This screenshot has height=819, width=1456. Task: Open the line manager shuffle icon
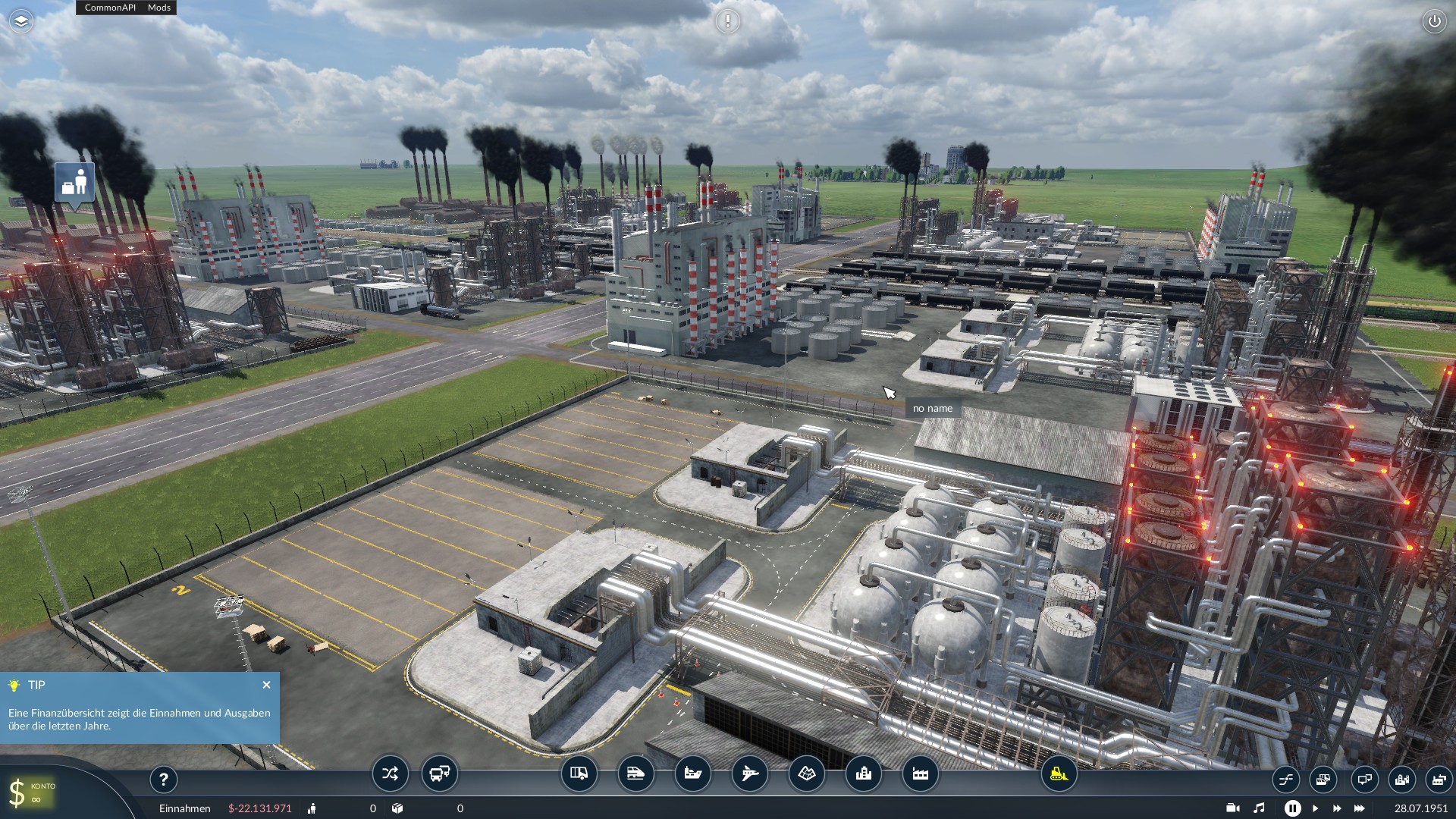[390, 774]
